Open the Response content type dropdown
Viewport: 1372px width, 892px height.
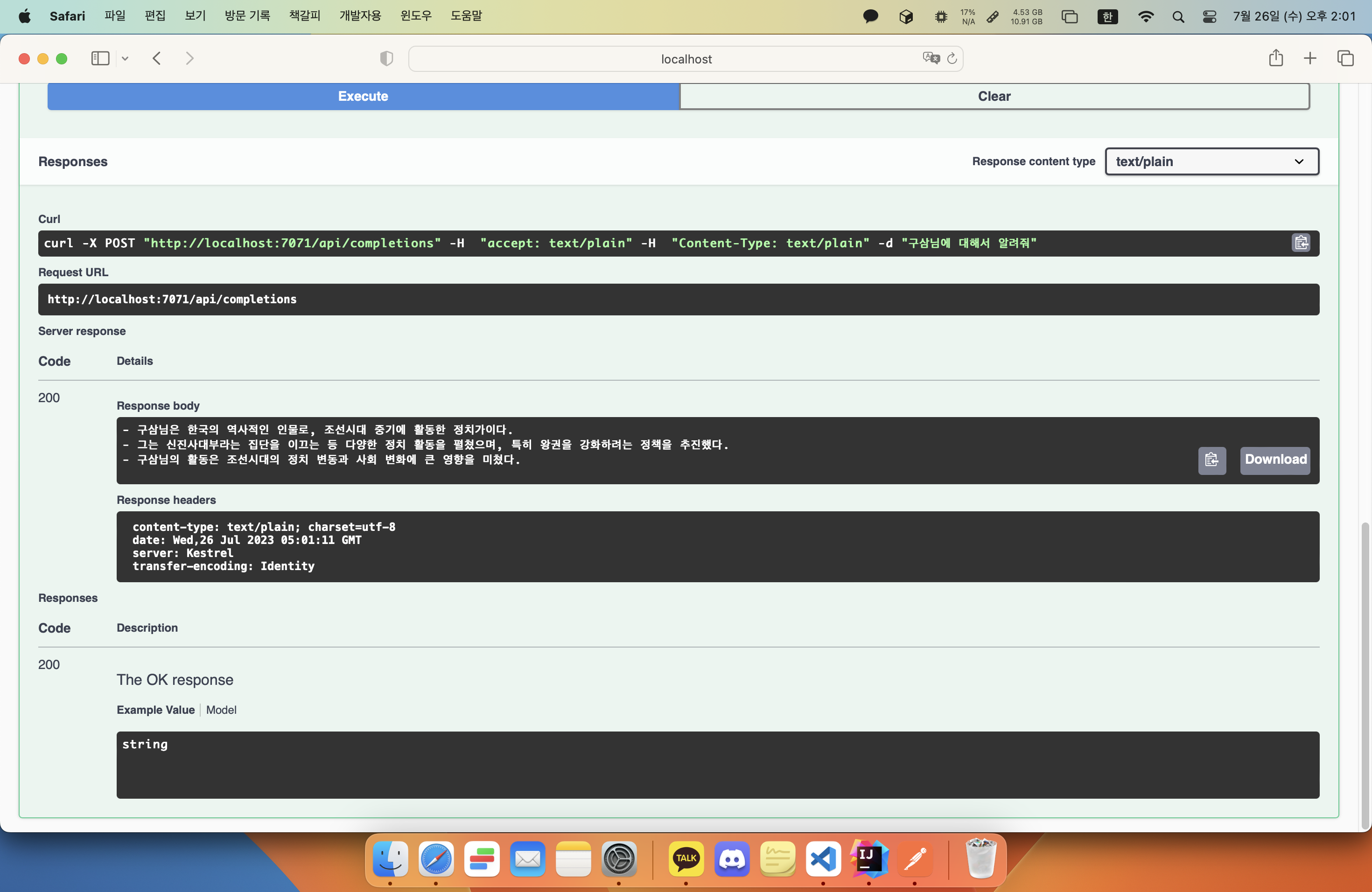[x=1211, y=161]
